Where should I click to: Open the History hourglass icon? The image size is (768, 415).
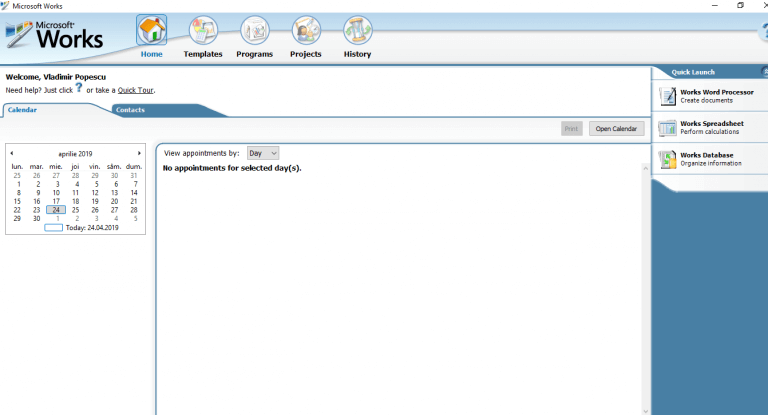[x=358, y=30]
